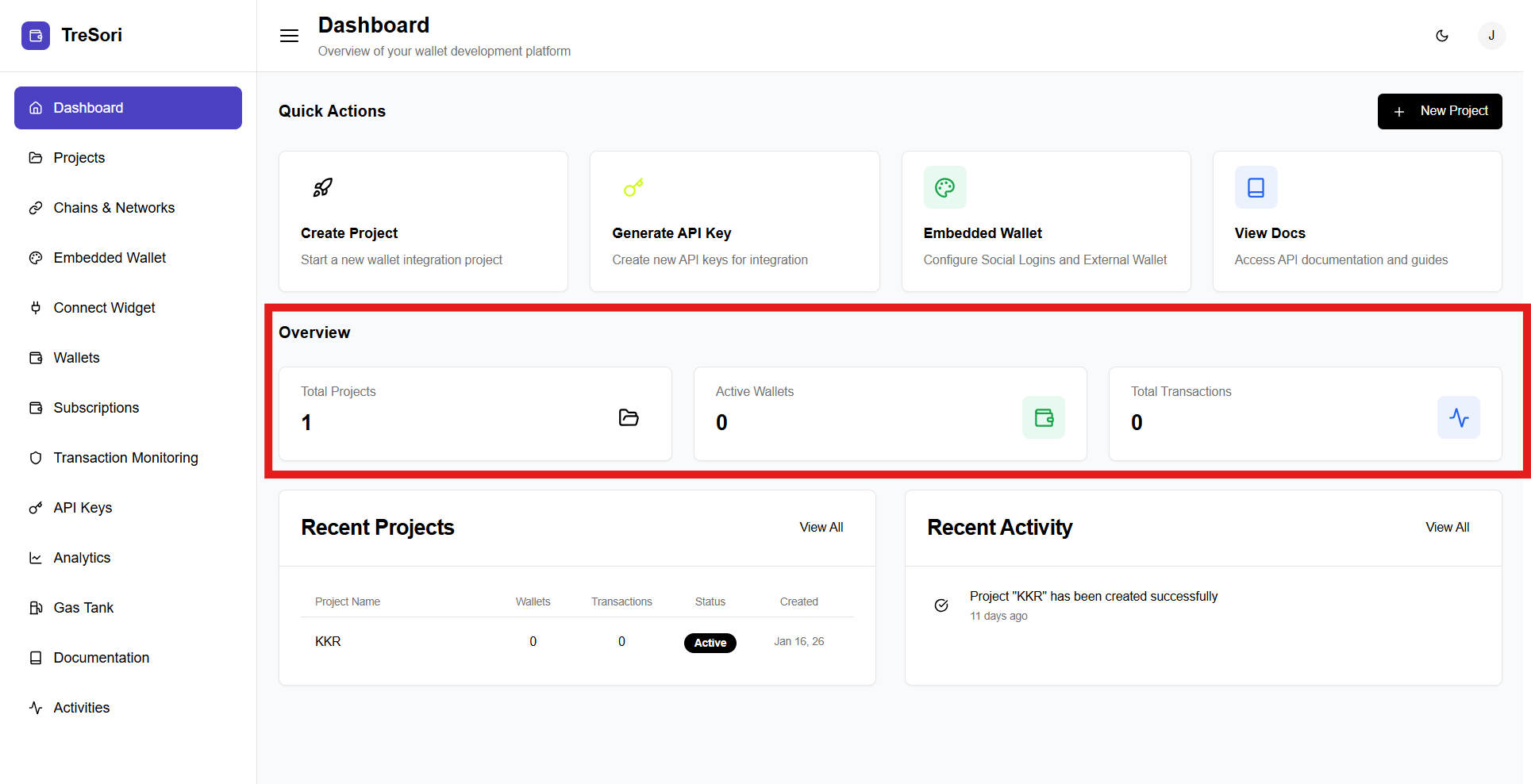Open Chains & Networks in the sidebar
Image resolution: width=1531 pixels, height=784 pixels.
113,208
